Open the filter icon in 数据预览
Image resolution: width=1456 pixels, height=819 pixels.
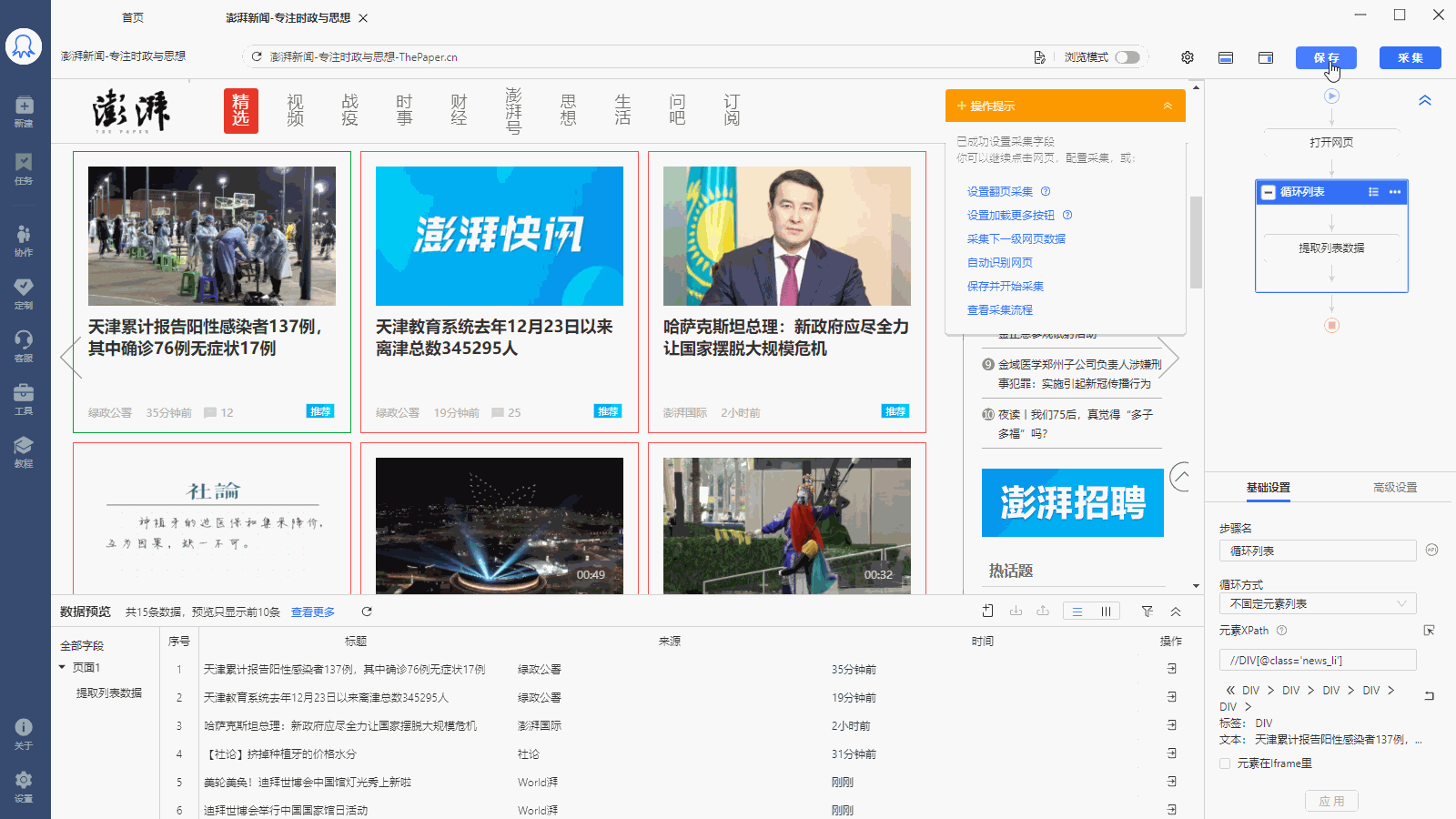pyautogui.click(x=1148, y=612)
